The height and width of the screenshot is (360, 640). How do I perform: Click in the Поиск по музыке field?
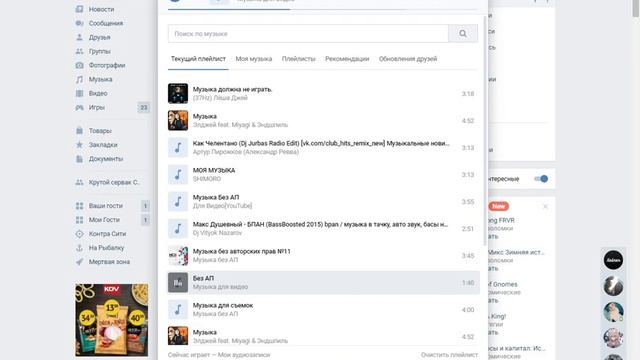[x=308, y=33]
